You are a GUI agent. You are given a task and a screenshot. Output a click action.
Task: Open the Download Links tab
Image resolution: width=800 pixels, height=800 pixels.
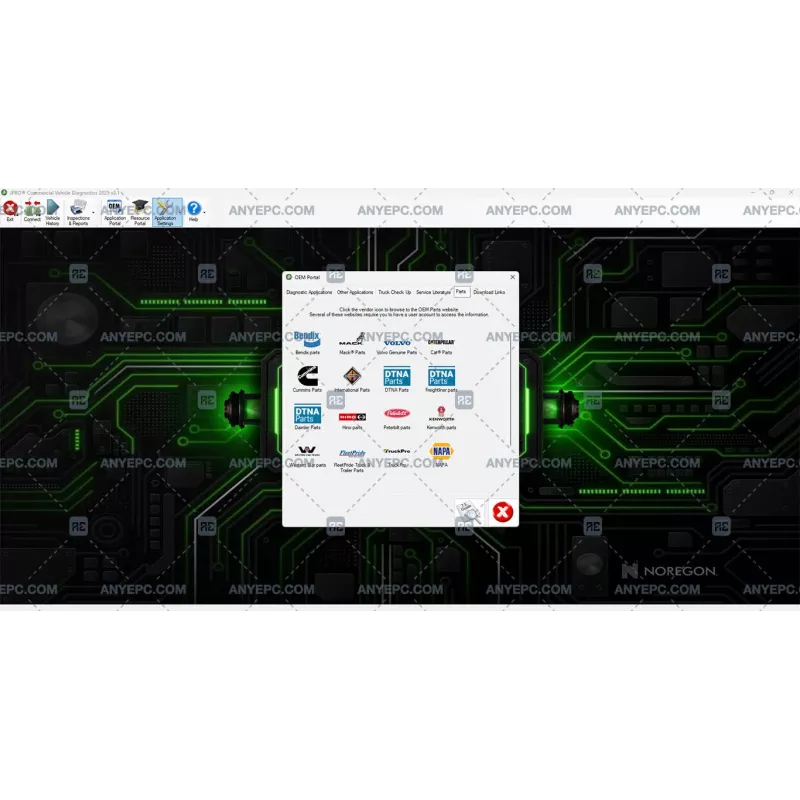489,292
